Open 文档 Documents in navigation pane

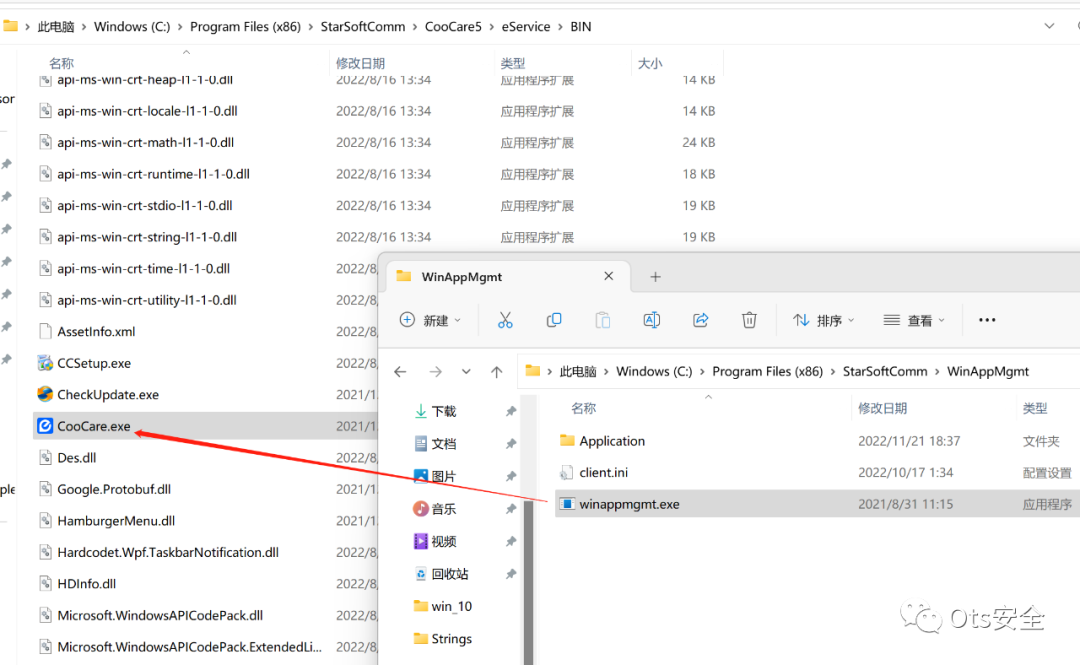444,444
